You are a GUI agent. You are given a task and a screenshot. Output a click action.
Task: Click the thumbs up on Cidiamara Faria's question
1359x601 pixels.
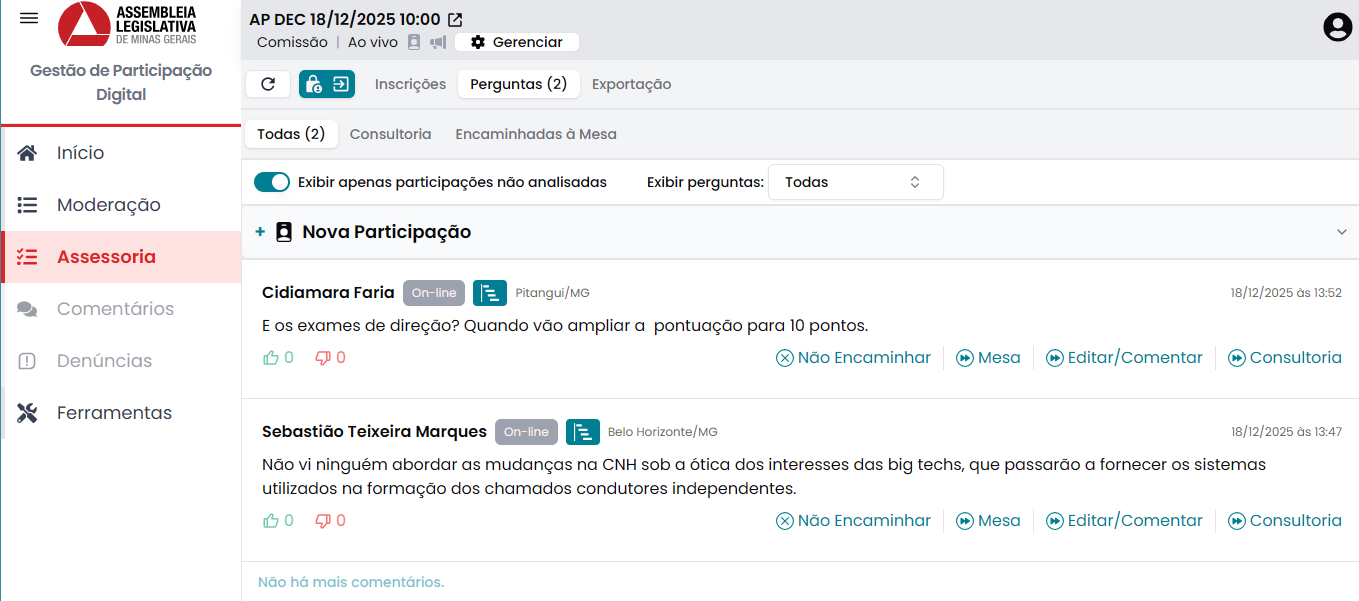[271, 358]
